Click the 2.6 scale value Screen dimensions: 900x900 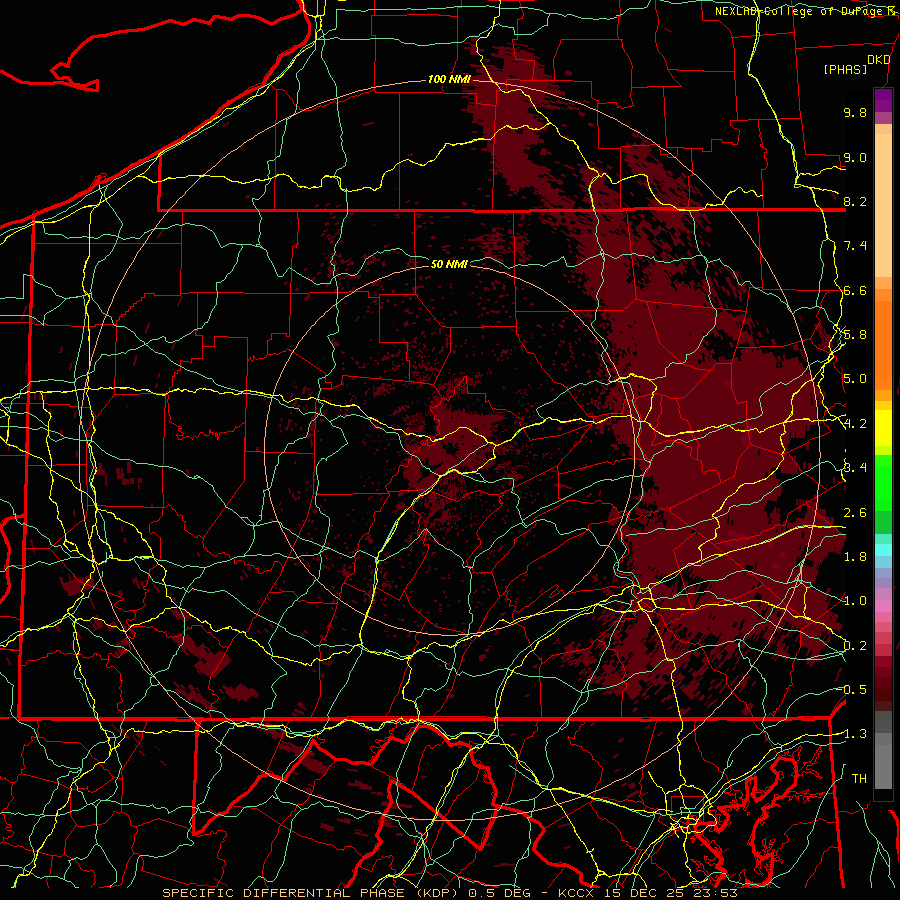[x=855, y=513]
